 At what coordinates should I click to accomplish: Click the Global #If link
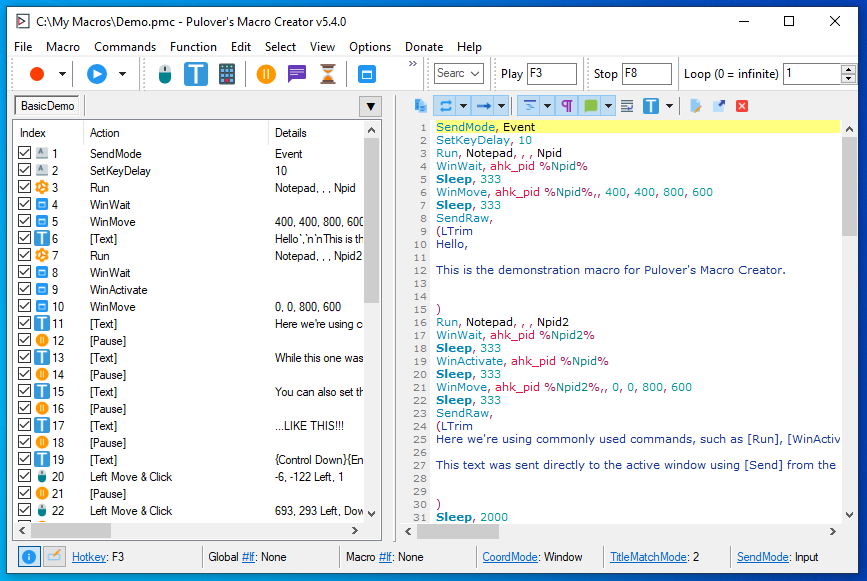(247, 557)
